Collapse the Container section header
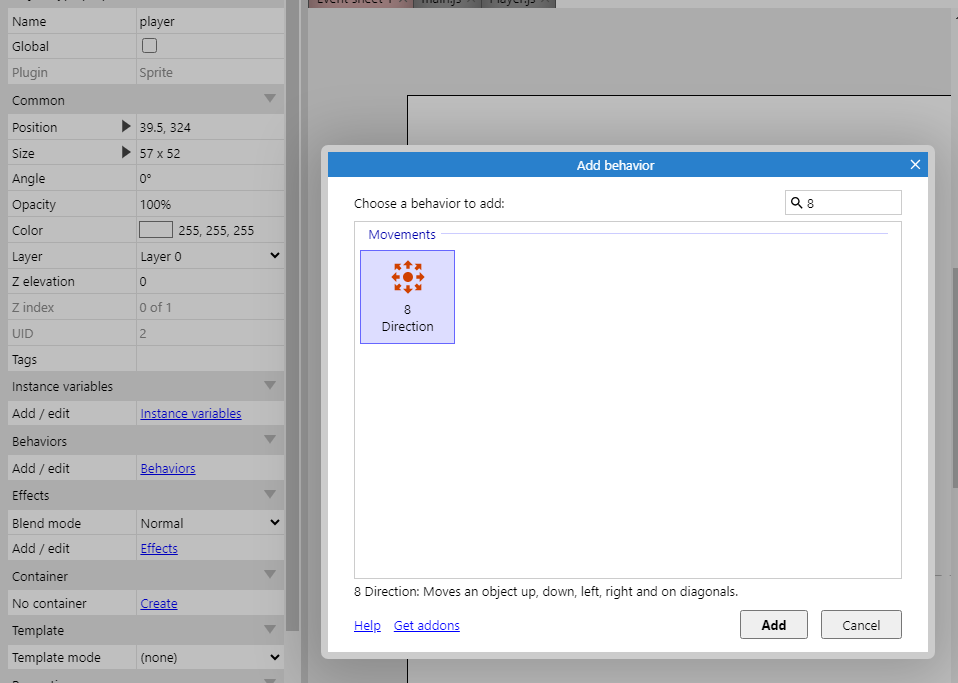 click(269, 575)
